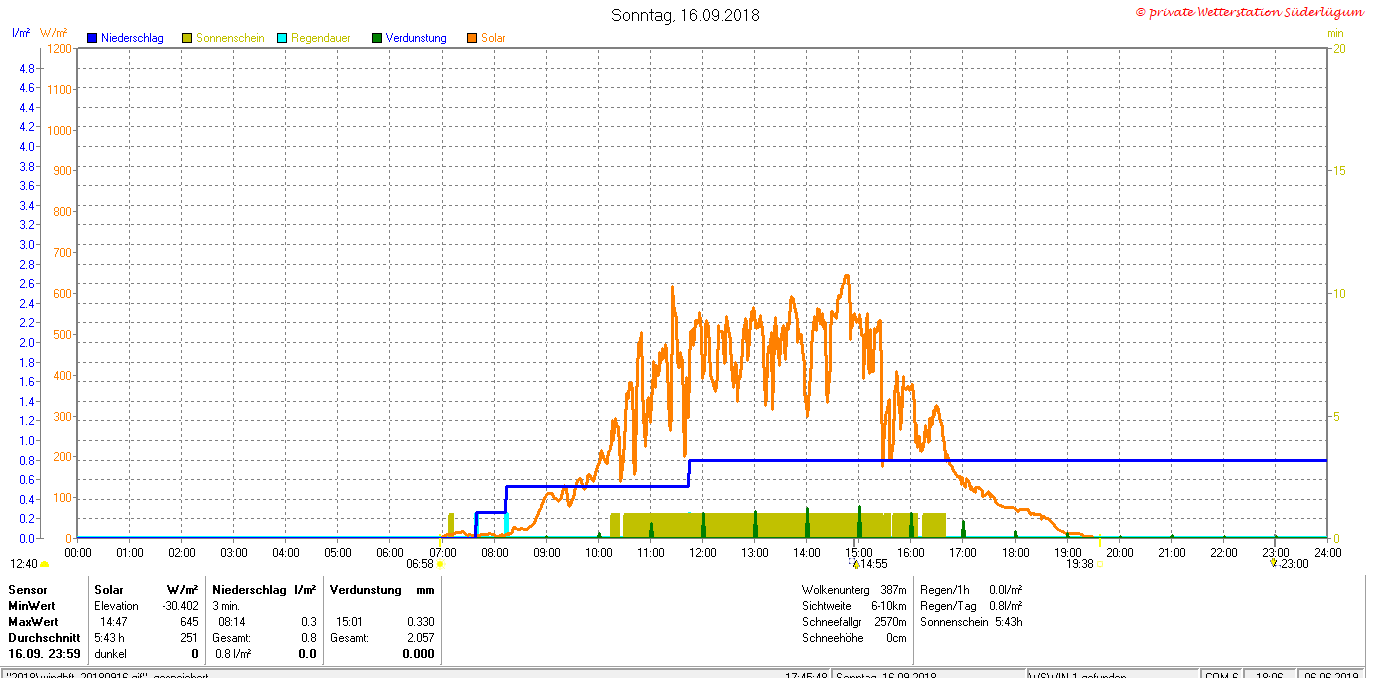Select the Niederschlag legend label

click(132, 38)
